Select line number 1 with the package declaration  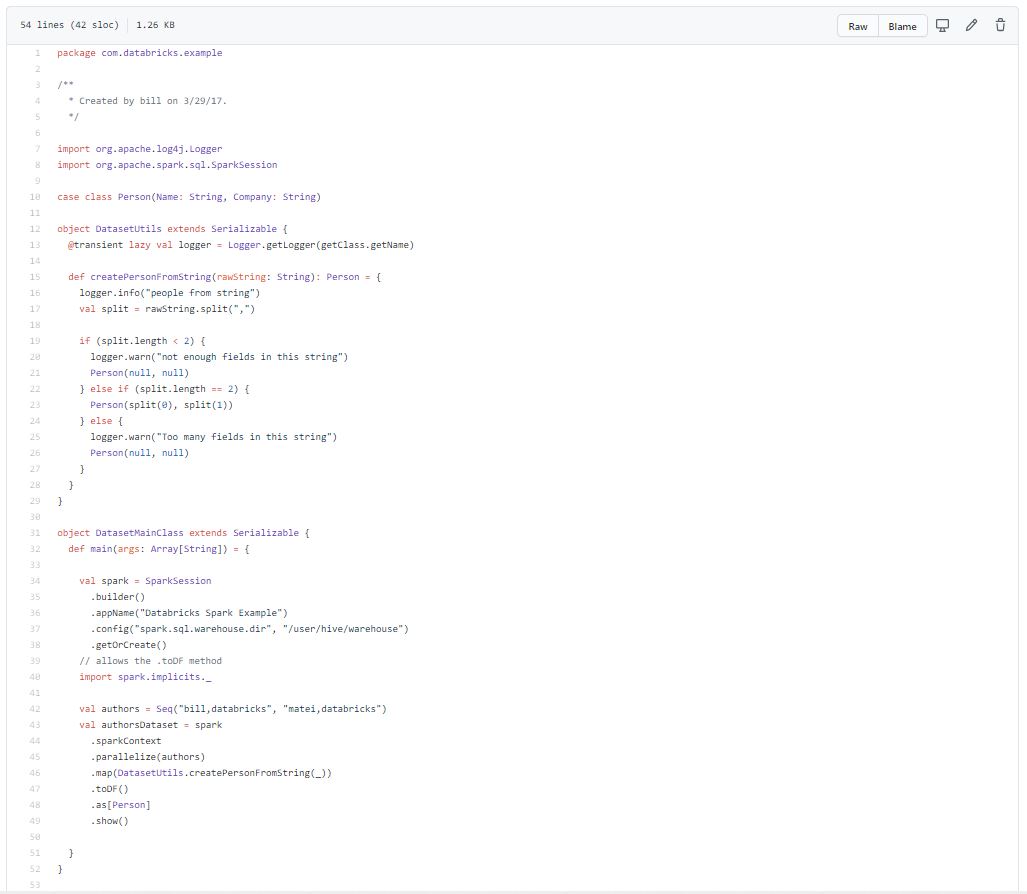[x=37, y=52]
